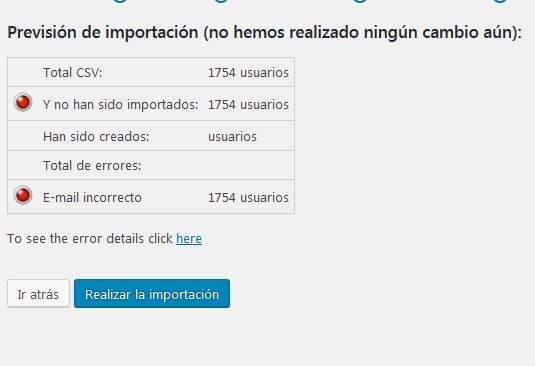
Task: Select the 'Han sido creados:' label
Action: point(96,136)
